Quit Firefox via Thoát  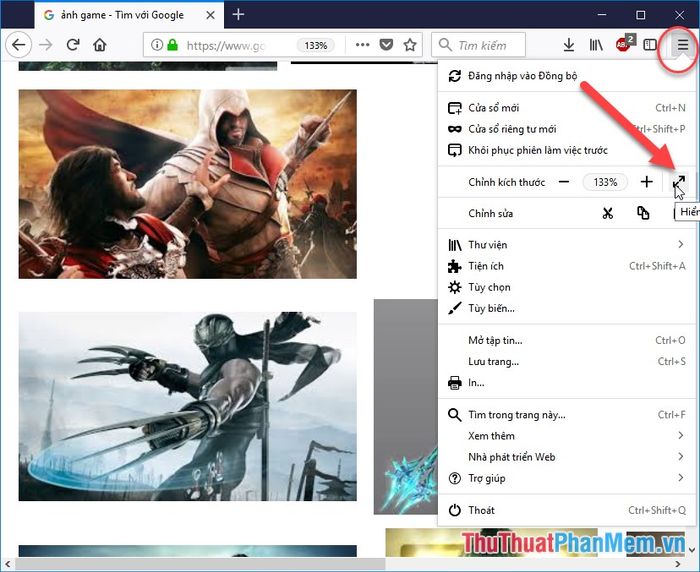[x=567, y=510]
